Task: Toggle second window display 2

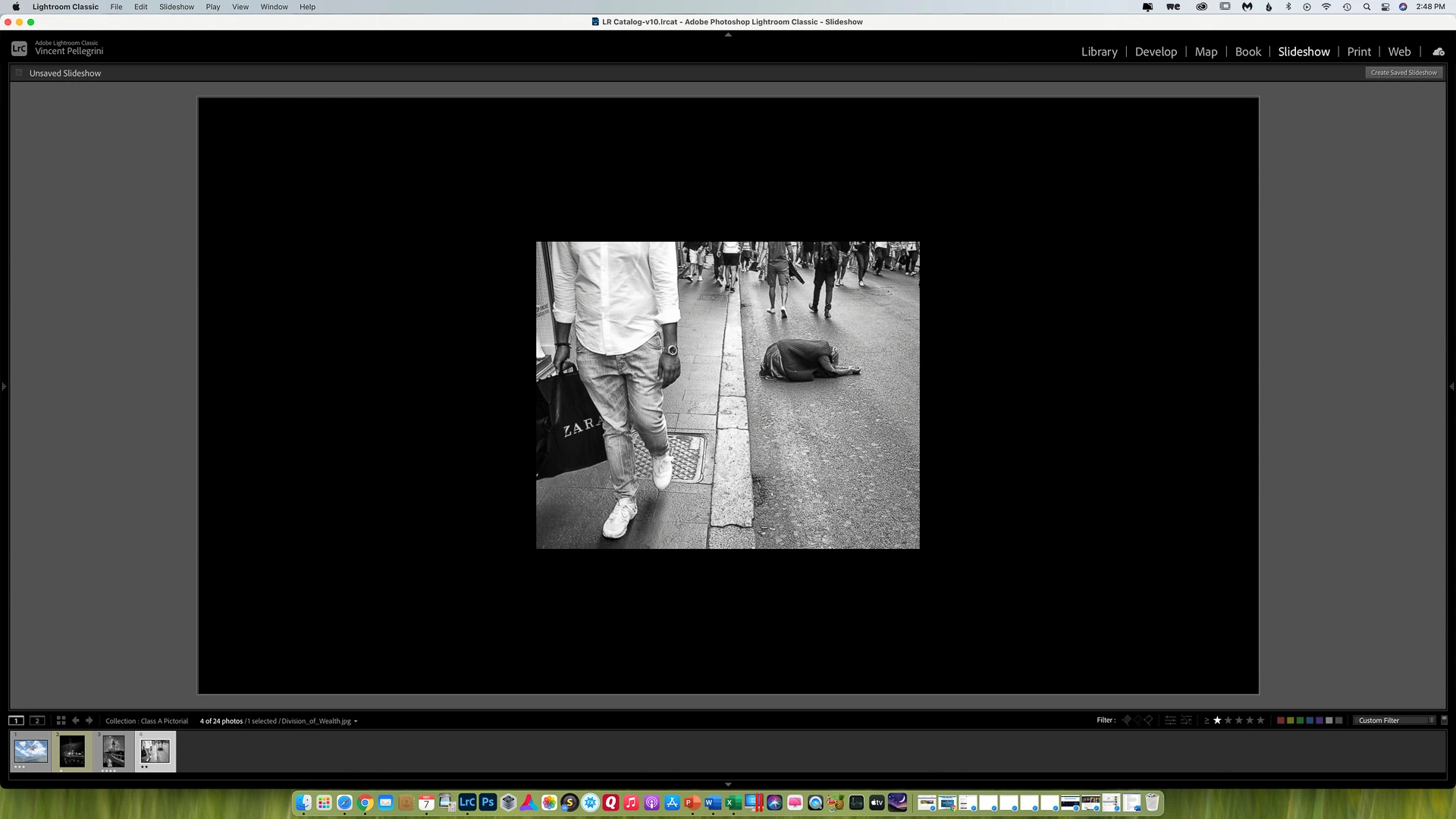Action: (36, 720)
